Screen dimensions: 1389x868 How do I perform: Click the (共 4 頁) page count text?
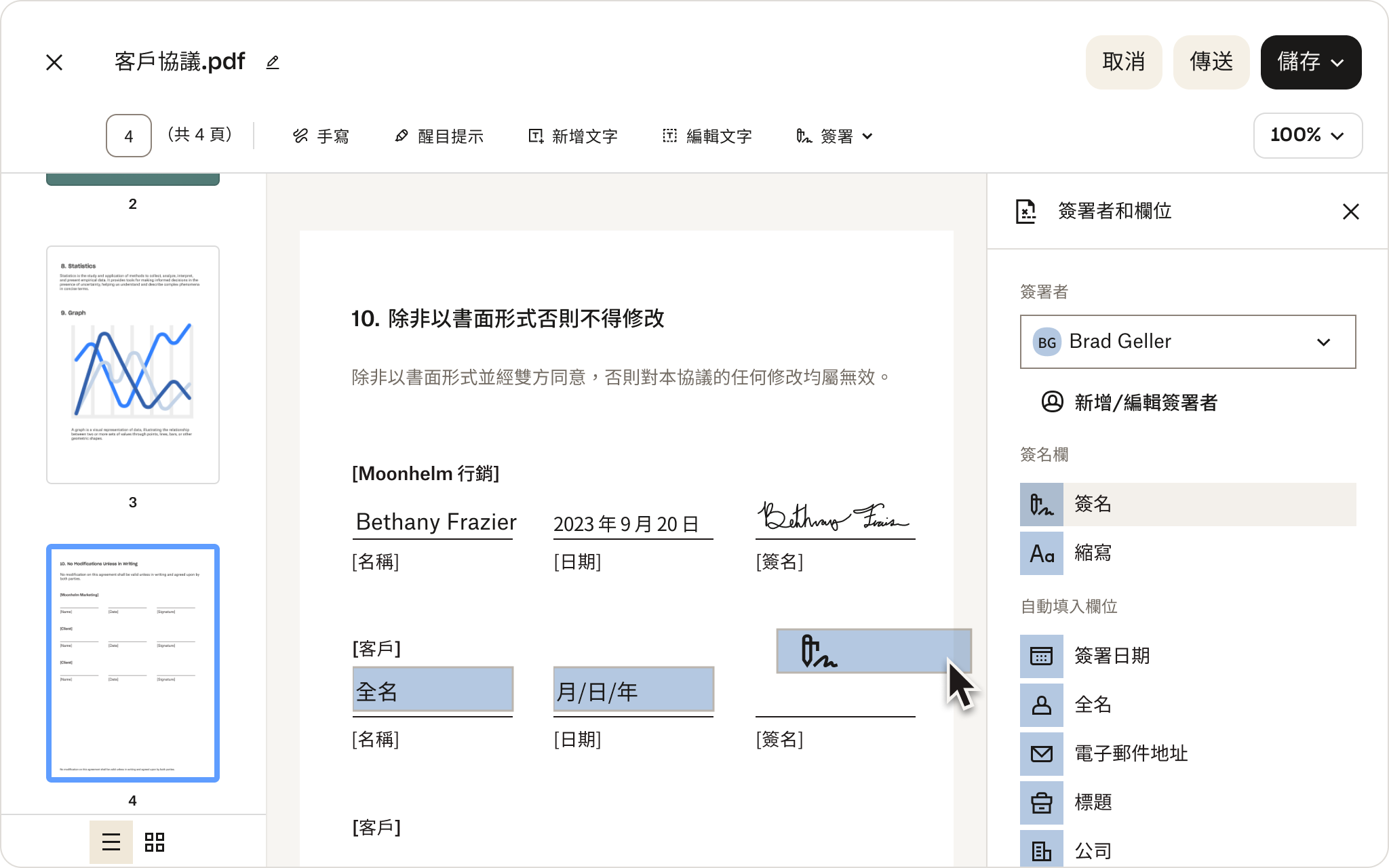pos(200,134)
